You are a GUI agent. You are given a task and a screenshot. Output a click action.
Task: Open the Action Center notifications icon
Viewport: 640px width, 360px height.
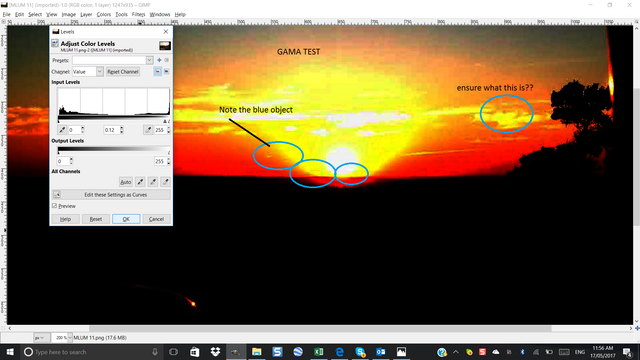coord(627,352)
